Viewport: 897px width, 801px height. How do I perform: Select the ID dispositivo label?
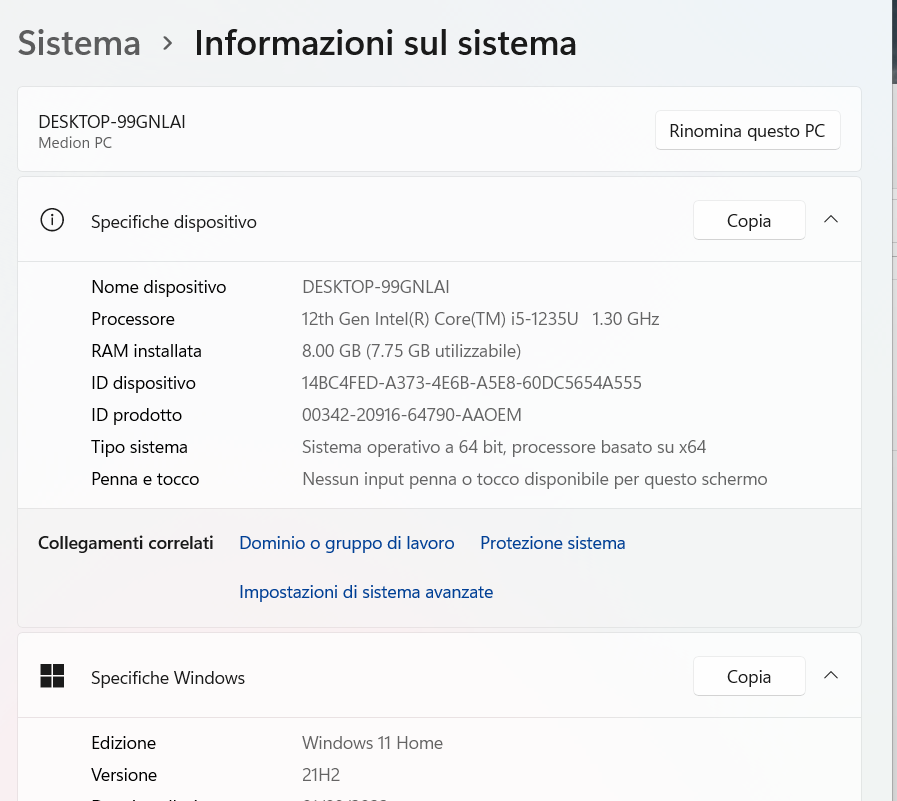(143, 383)
